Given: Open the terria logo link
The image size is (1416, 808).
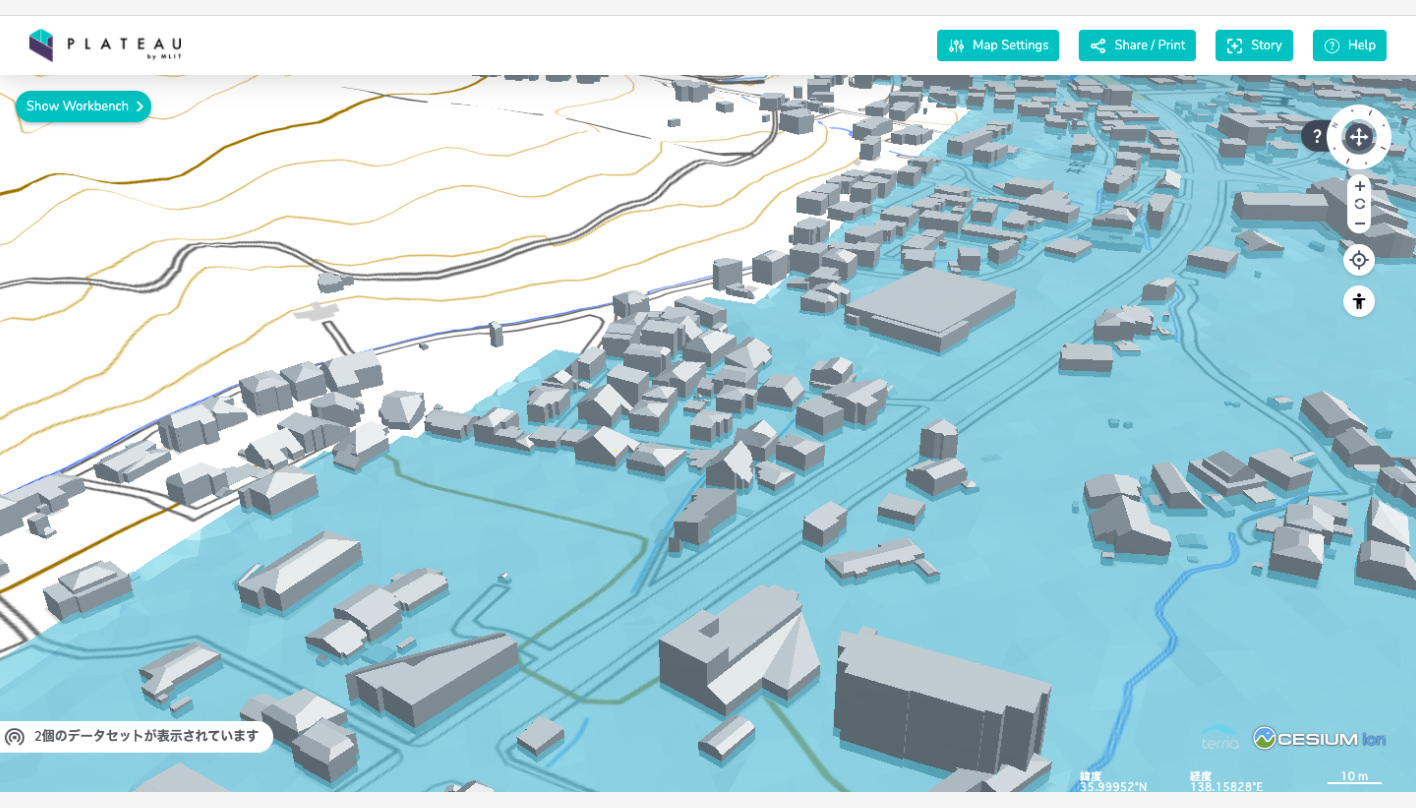Looking at the screenshot, I should tap(1220, 739).
